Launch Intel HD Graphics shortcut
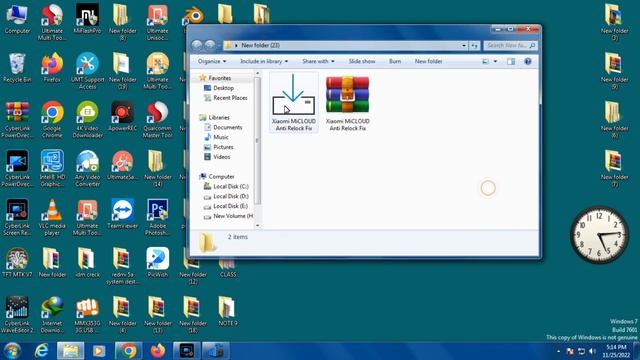This screenshot has width=640, height=360. click(x=52, y=169)
